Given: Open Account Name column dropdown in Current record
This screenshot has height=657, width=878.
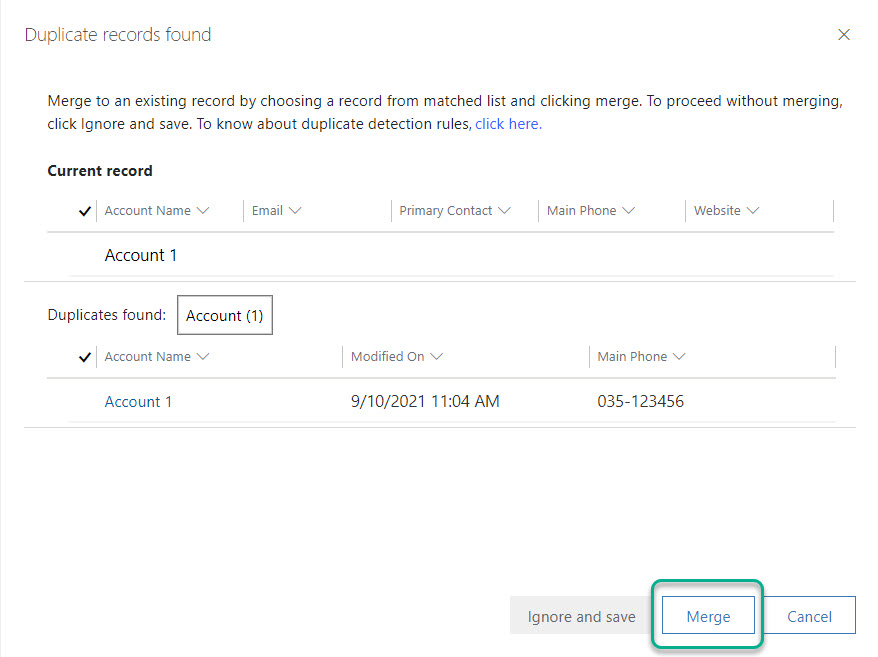Looking at the screenshot, I should pyautogui.click(x=157, y=211).
